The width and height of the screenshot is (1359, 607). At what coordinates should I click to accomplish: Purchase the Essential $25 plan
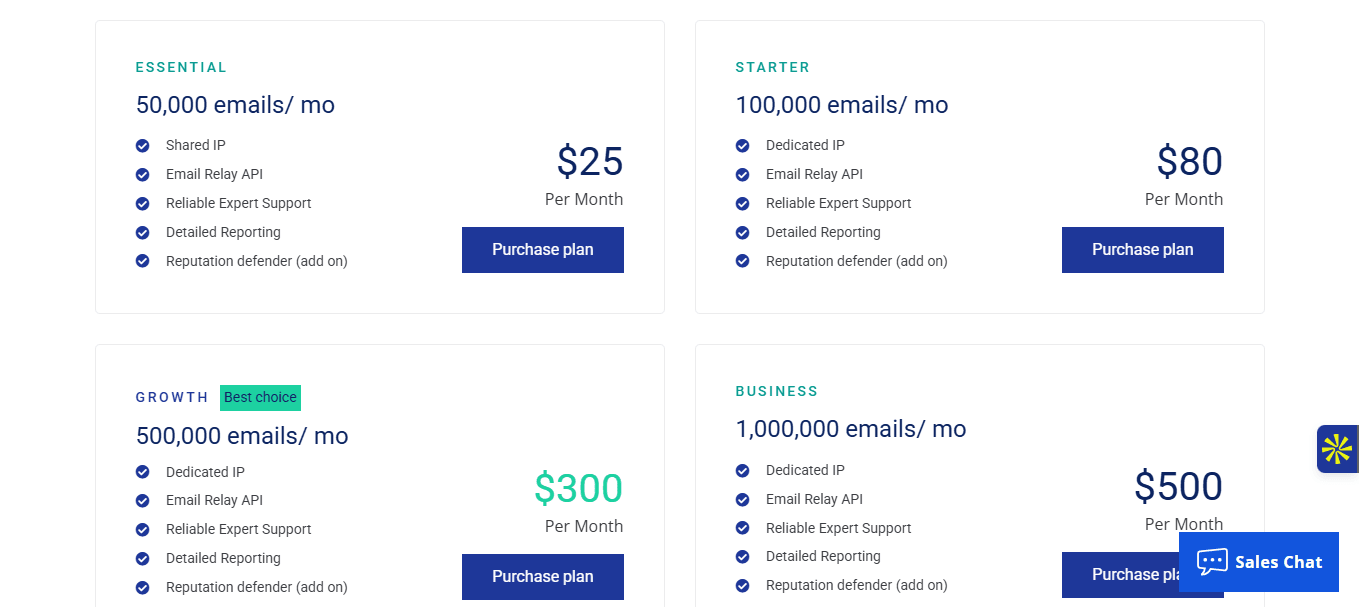tap(542, 250)
